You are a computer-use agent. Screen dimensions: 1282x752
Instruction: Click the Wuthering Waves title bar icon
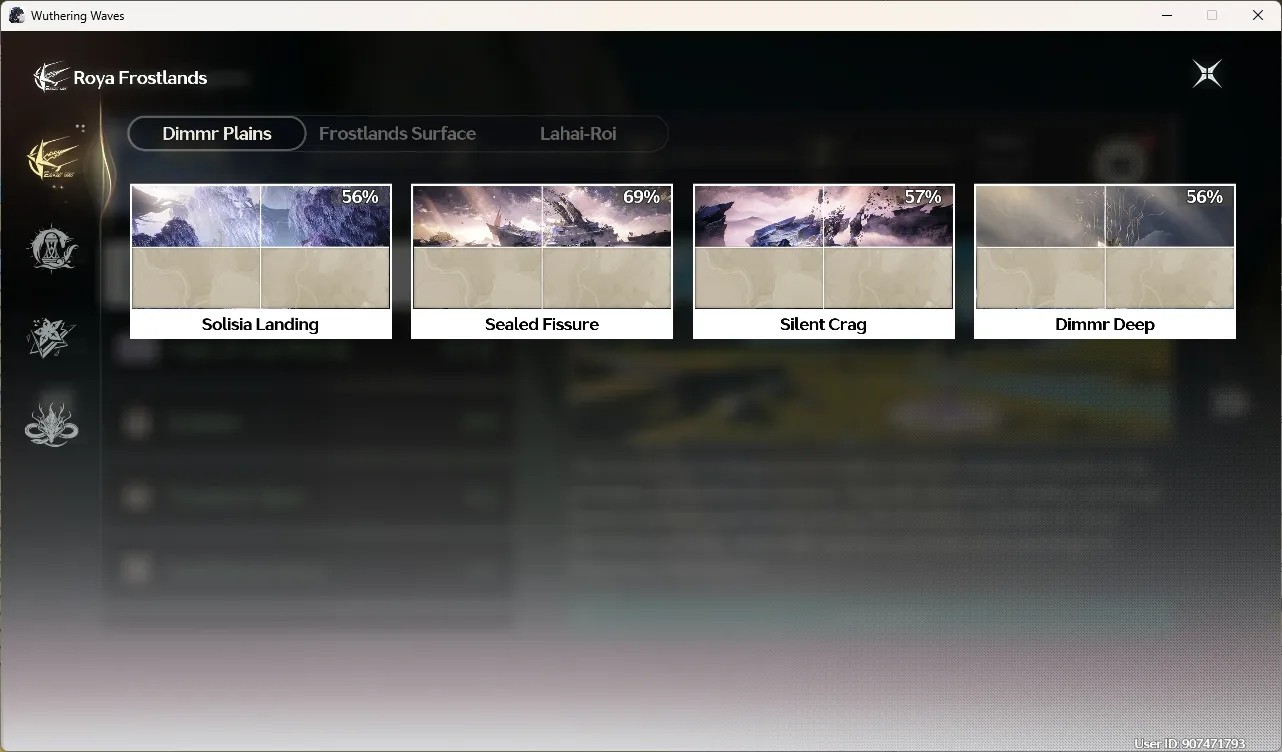tap(16, 15)
